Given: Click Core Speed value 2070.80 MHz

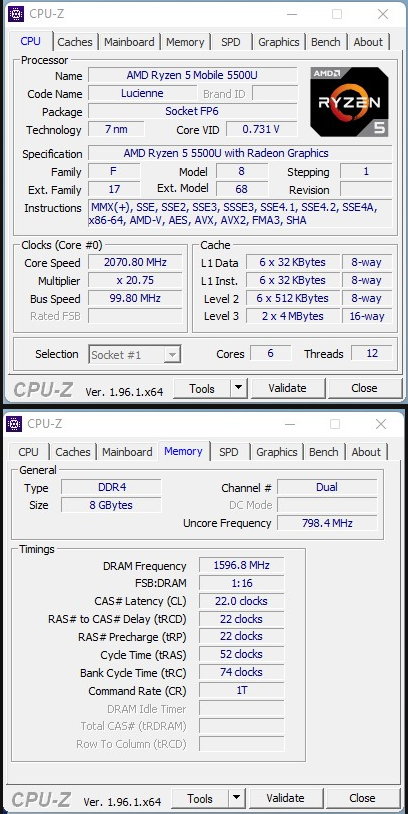Looking at the screenshot, I should (135, 263).
